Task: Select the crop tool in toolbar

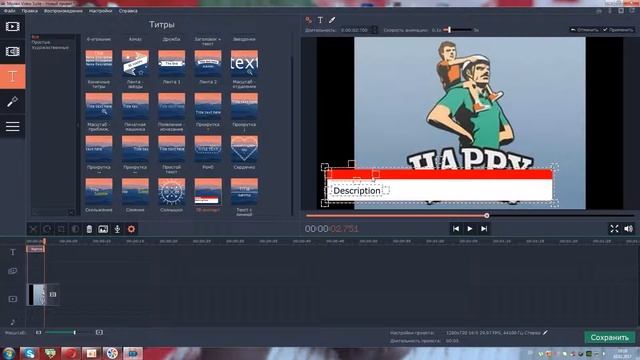Action: 61,229
